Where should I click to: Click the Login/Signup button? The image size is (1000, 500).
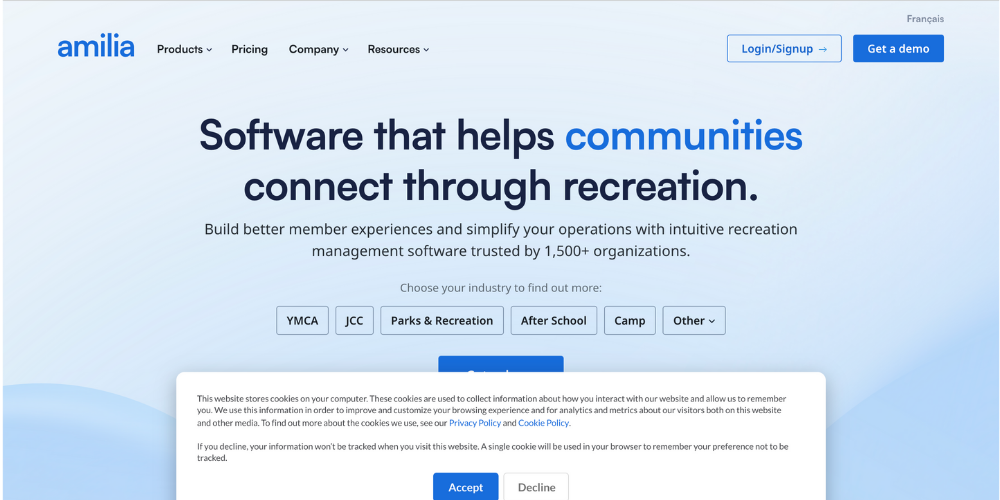784,48
